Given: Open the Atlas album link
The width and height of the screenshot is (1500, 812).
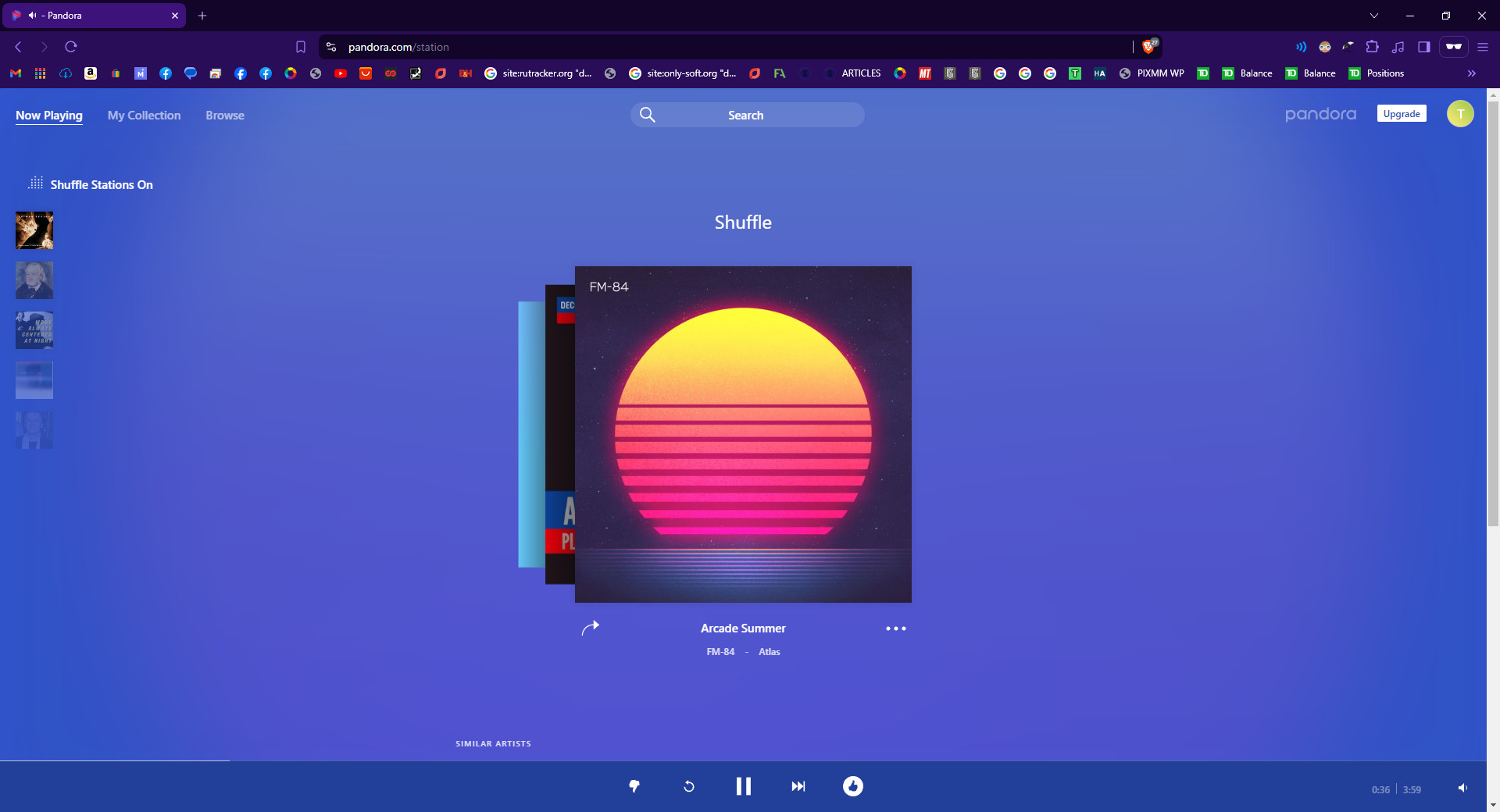Looking at the screenshot, I should click(x=770, y=652).
